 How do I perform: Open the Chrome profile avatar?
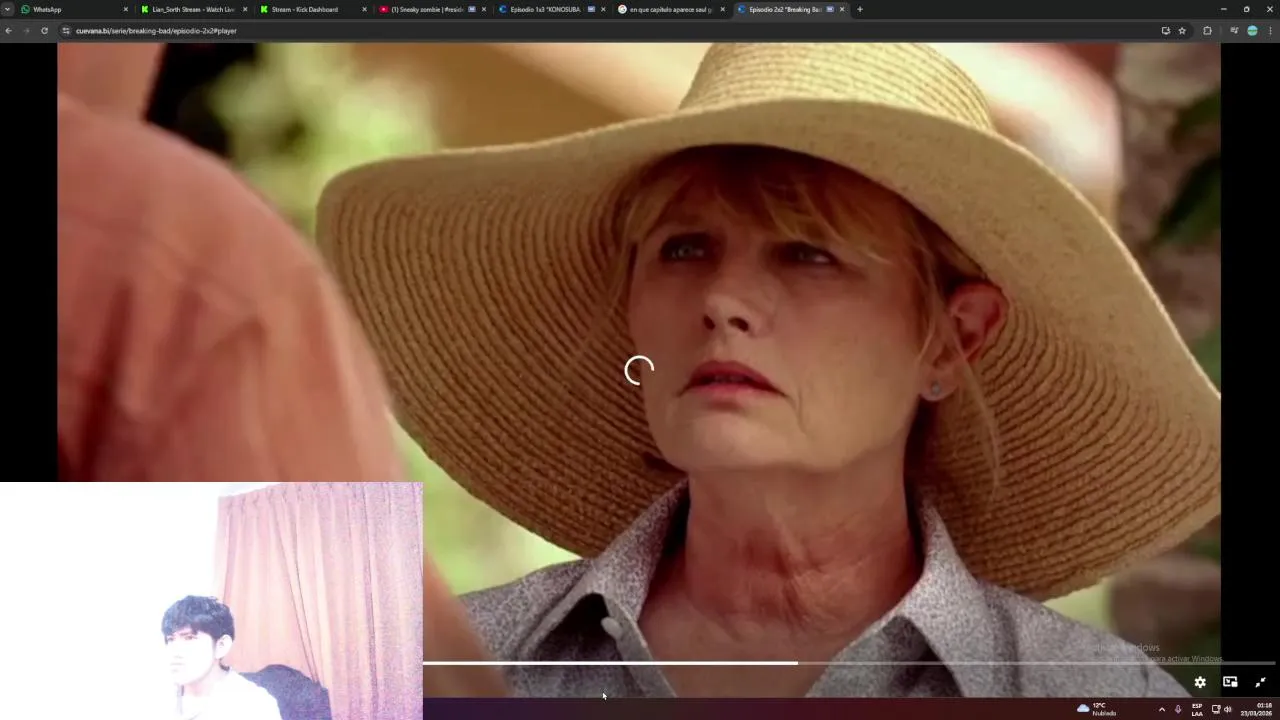click(x=1252, y=31)
